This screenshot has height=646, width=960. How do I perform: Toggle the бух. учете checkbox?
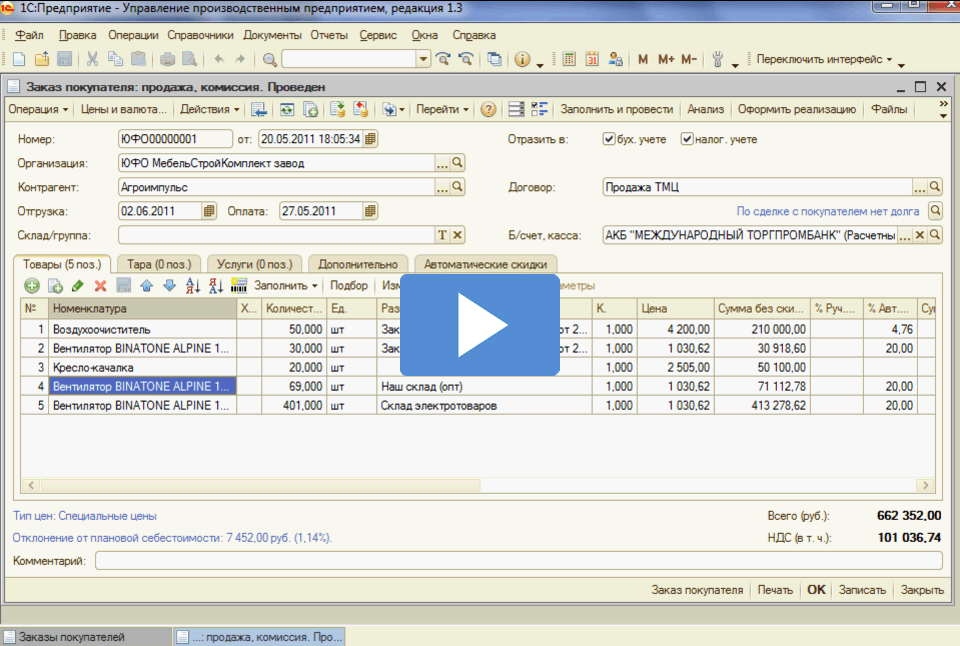pyautogui.click(x=608, y=139)
